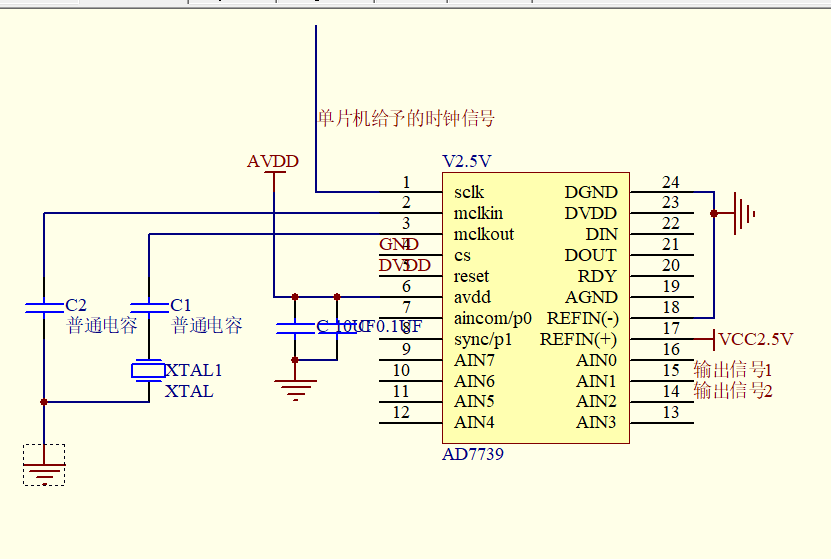Viewport: 831px width, 559px height.
Task: Click the vertical clock wire going to sclk
Action: tap(316, 109)
